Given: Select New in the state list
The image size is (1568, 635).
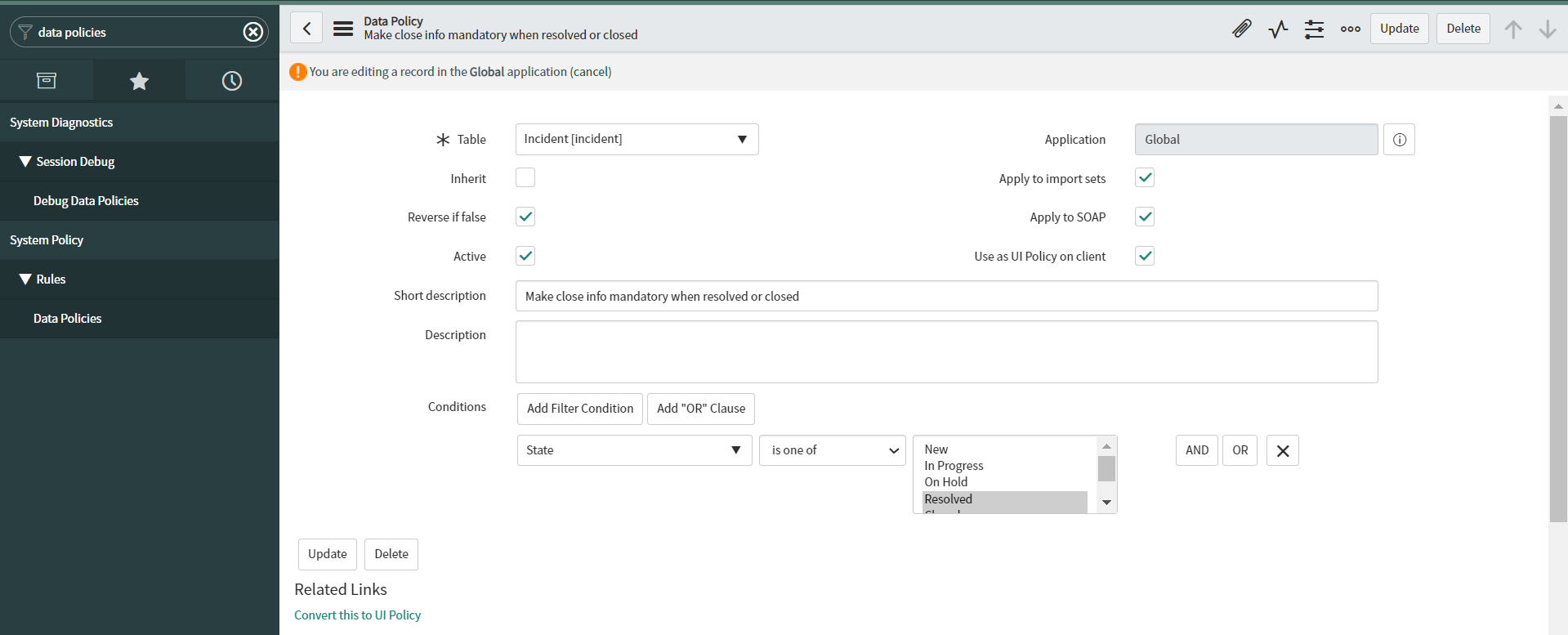Looking at the screenshot, I should pyautogui.click(x=1005, y=449).
